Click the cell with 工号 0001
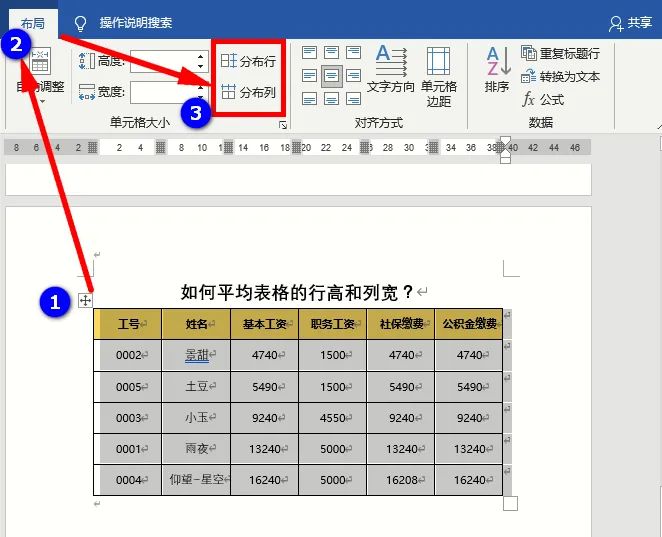The width and height of the screenshot is (662, 537). (128, 449)
